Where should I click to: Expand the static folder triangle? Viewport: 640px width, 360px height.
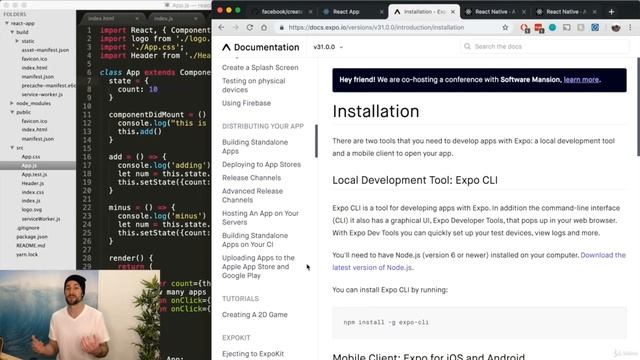coord(17,41)
